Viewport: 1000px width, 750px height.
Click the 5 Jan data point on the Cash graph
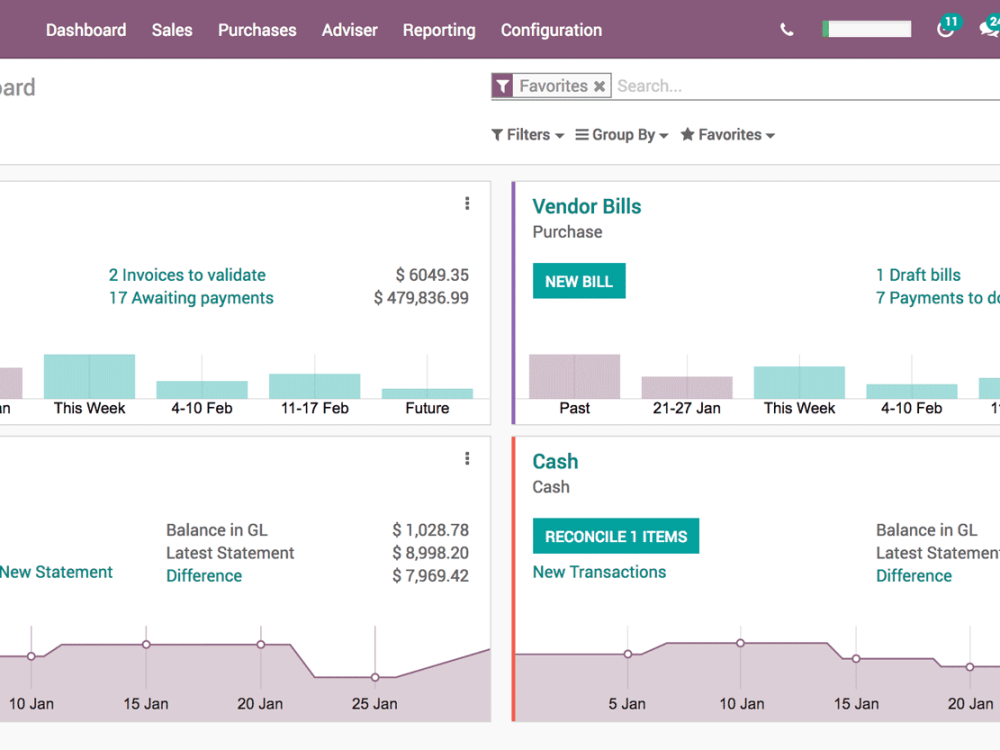click(628, 654)
